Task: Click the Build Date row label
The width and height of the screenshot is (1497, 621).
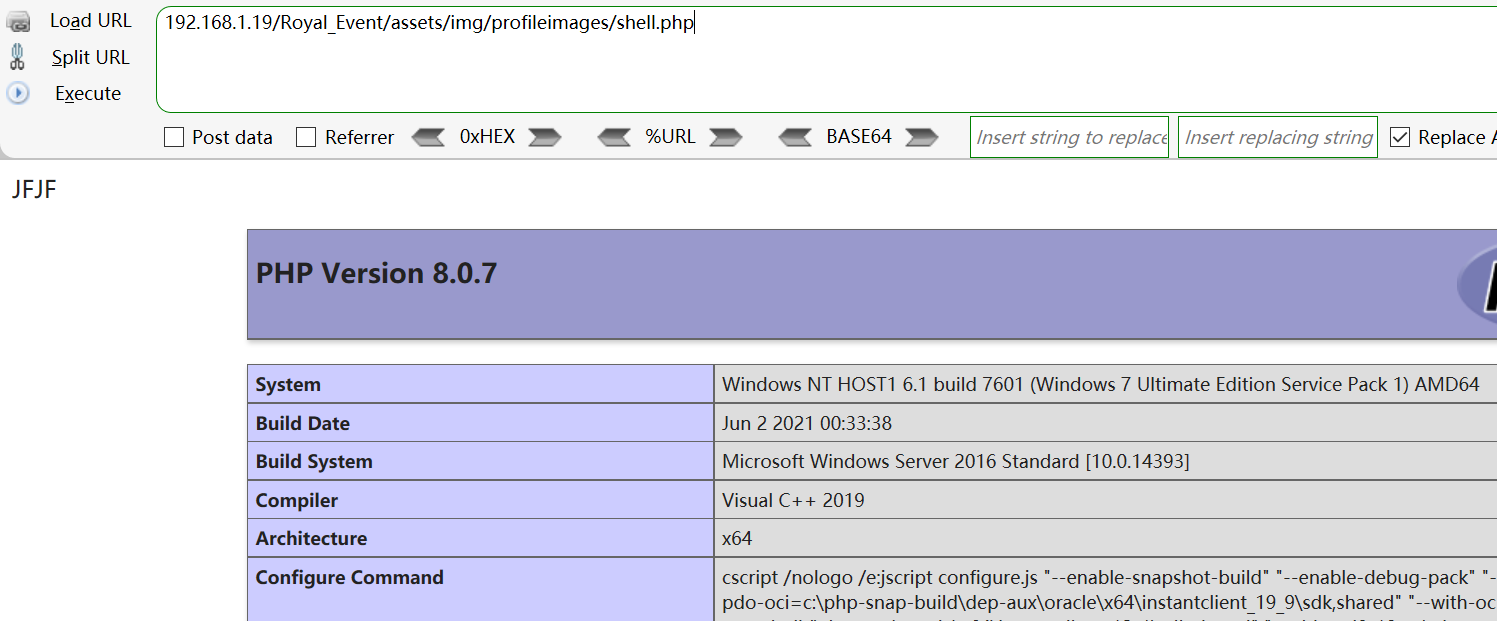Action: [x=302, y=424]
